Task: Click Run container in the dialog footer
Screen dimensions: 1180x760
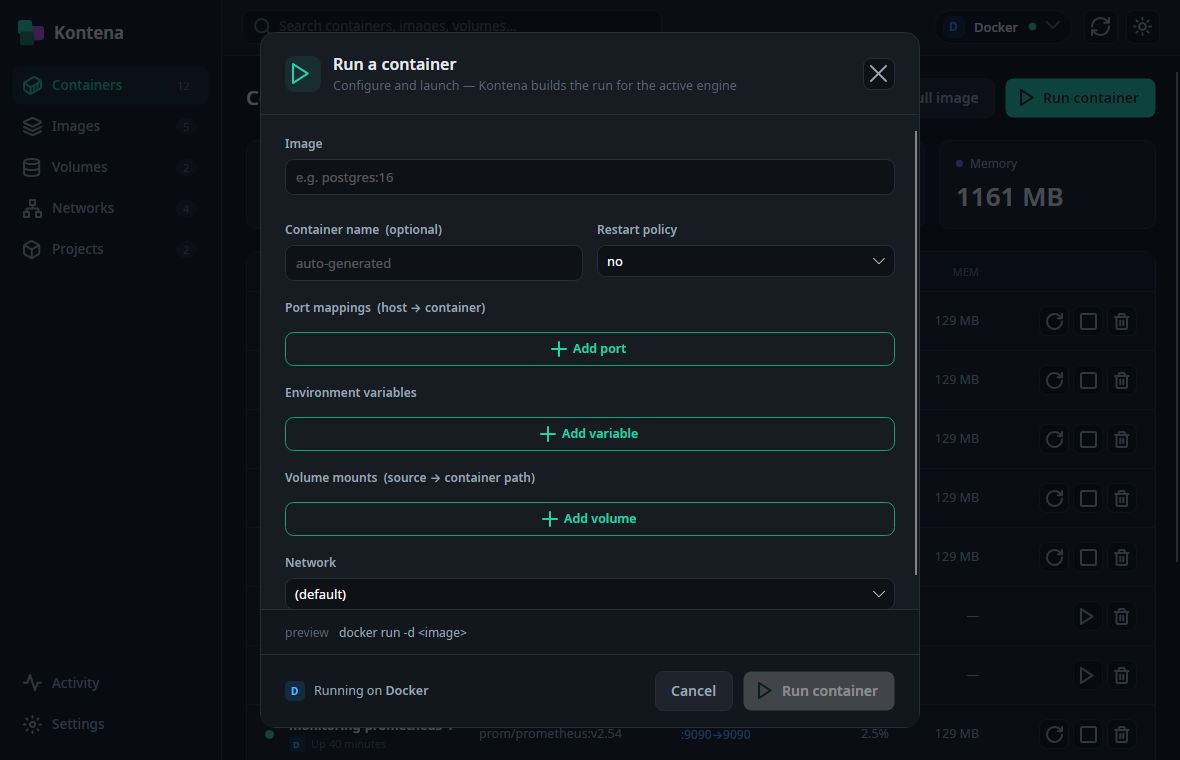Action: (x=819, y=691)
